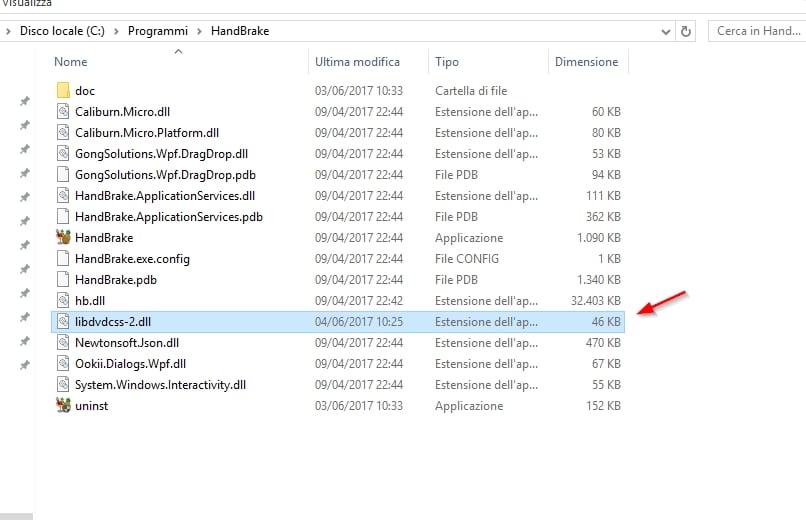Click the size value 1.090 KB
Image resolution: width=806 pixels, height=520 pixels.
tap(599, 237)
